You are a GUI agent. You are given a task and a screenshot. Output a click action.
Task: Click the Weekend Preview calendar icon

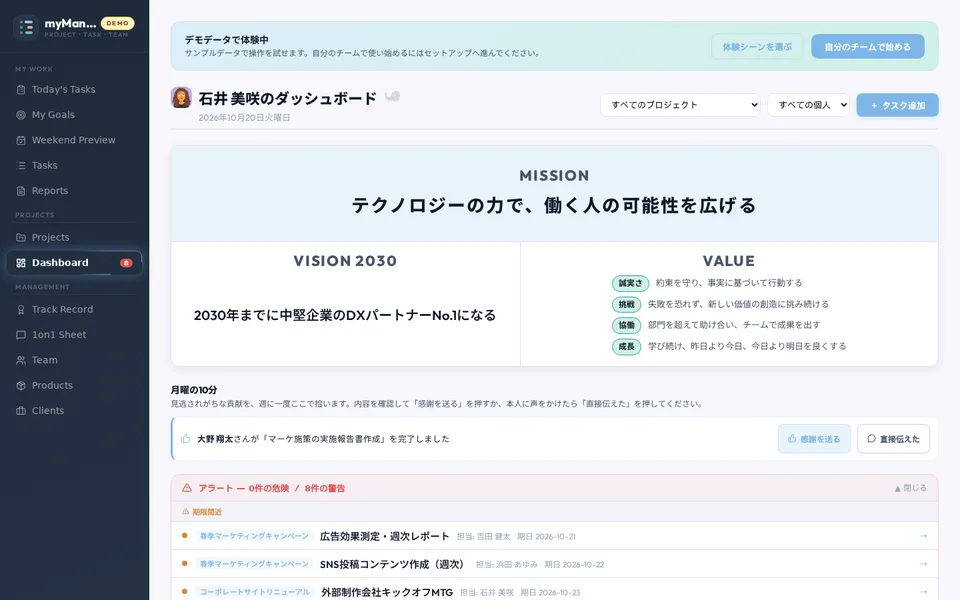pyautogui.click(x=21, y=140)
